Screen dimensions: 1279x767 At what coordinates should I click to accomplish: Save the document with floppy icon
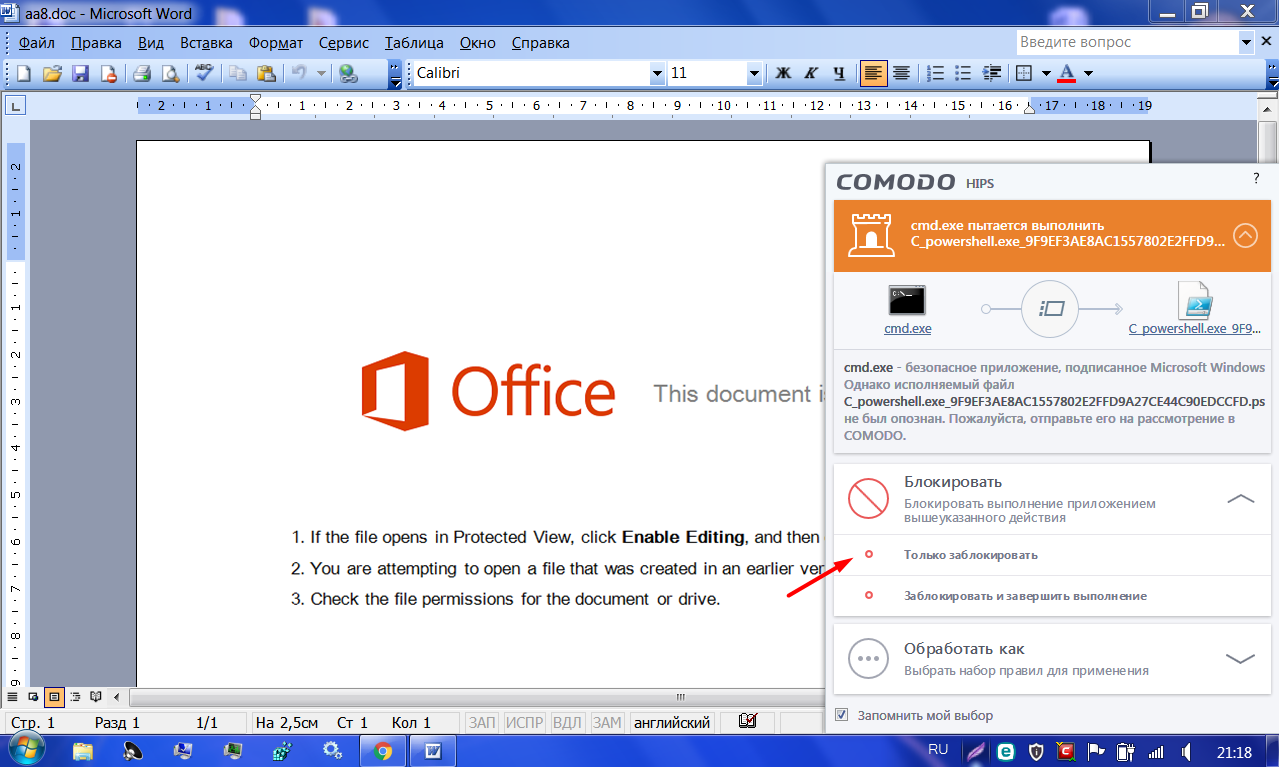point(80,73)
